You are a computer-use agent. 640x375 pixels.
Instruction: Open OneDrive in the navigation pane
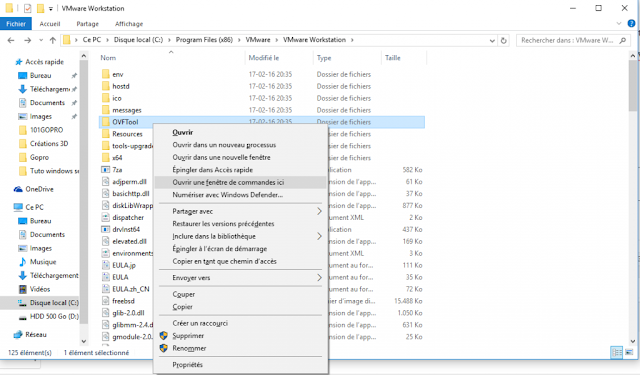point(39,189)
